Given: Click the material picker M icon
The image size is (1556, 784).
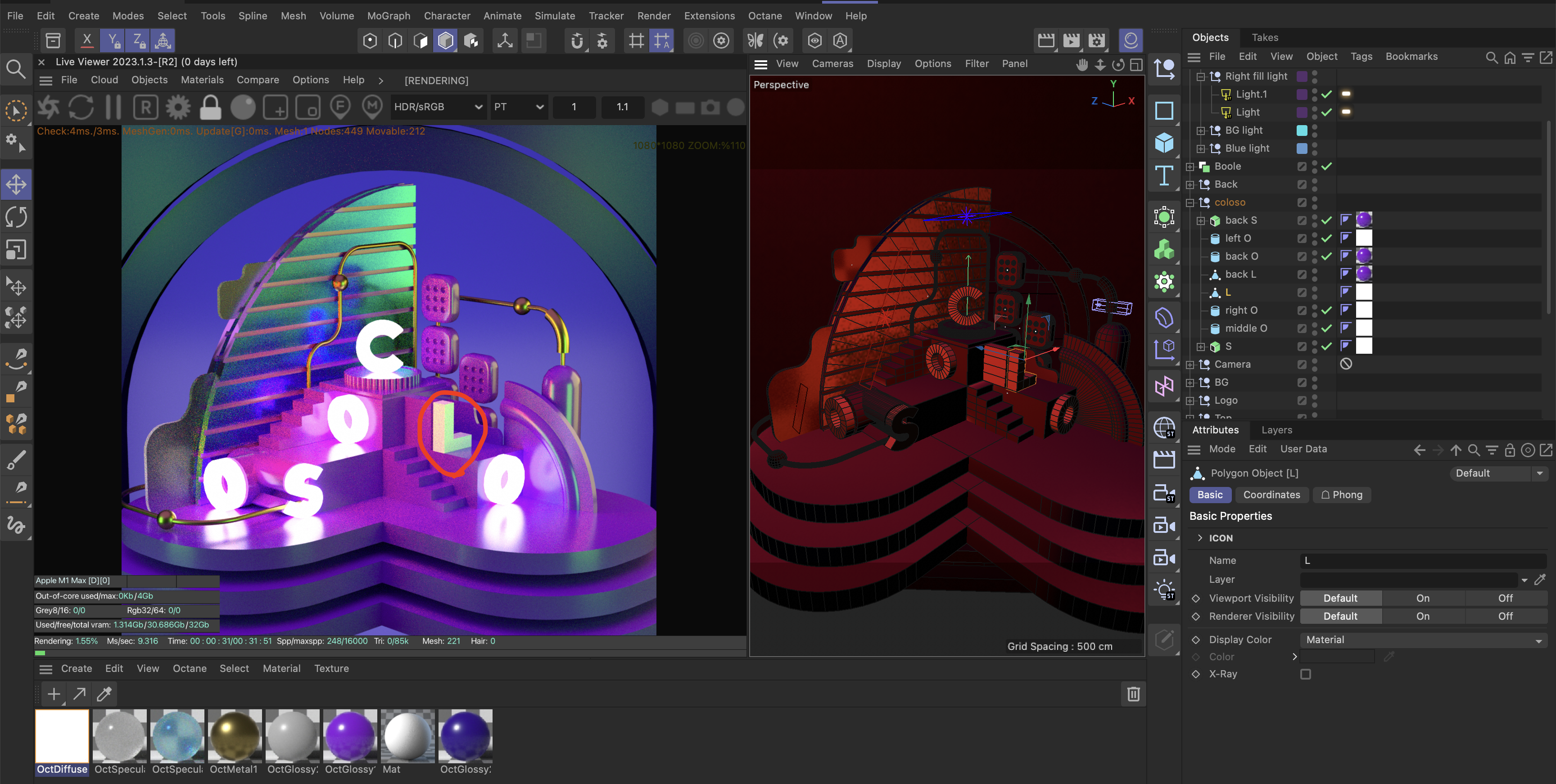Looking at the screenshot, I should [372, 107].
